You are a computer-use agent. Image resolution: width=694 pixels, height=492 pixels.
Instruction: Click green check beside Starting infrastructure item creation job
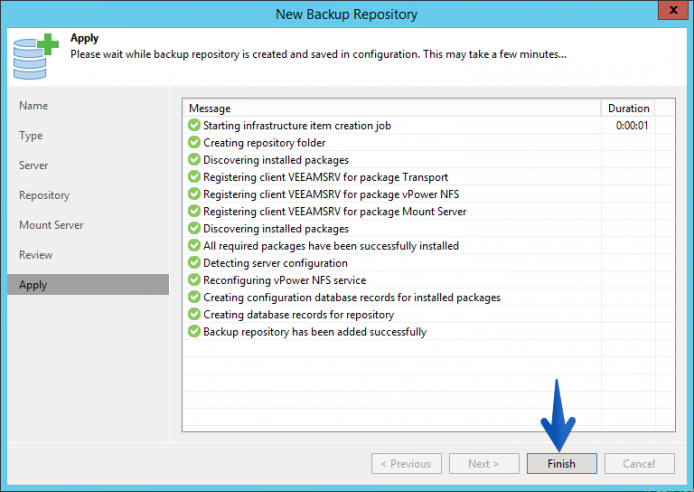[x=194, y=125]
